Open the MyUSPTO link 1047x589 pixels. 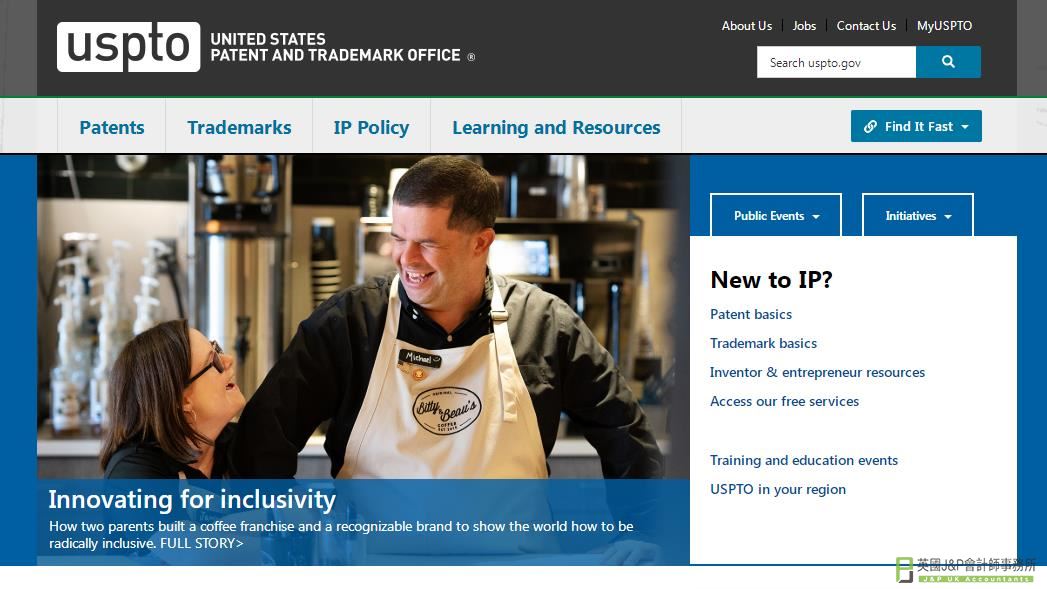[944, 25]
